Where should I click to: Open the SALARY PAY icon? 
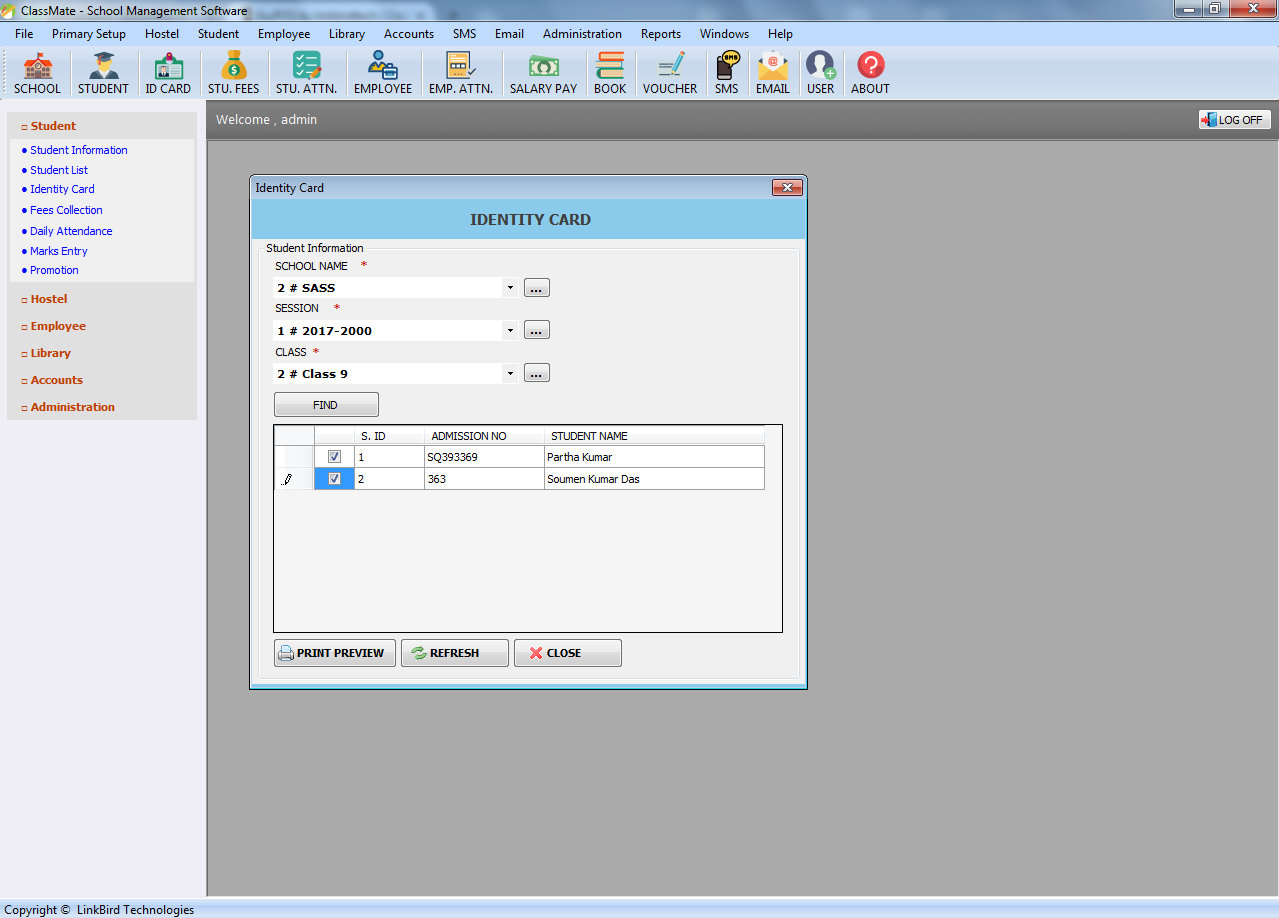(542, 71)
